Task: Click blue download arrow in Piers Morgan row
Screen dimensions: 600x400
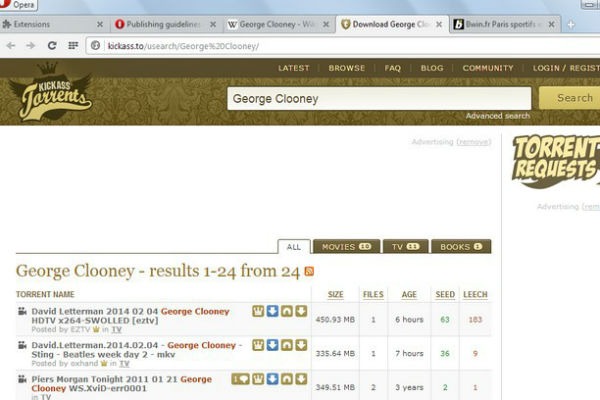Action: click(272, 379)
